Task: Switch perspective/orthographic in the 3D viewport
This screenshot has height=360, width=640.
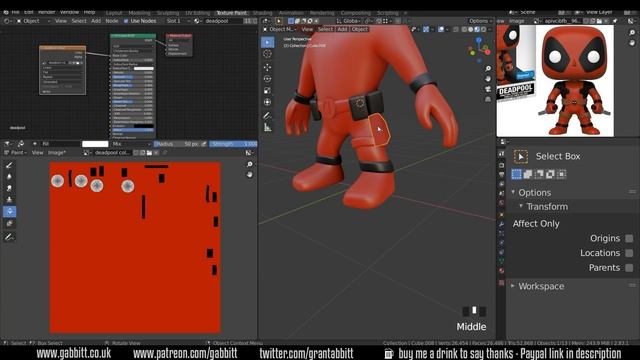Action: click(488, 99)
